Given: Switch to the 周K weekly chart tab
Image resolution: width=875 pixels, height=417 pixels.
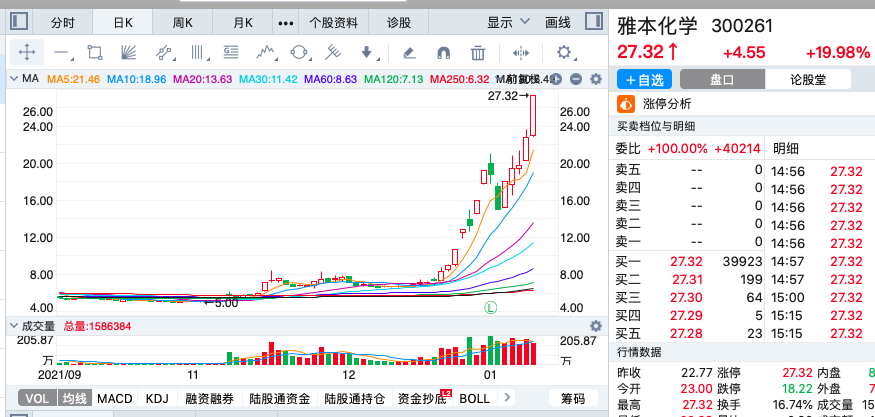Looking at the screenshot, I should tap(183, 22).
